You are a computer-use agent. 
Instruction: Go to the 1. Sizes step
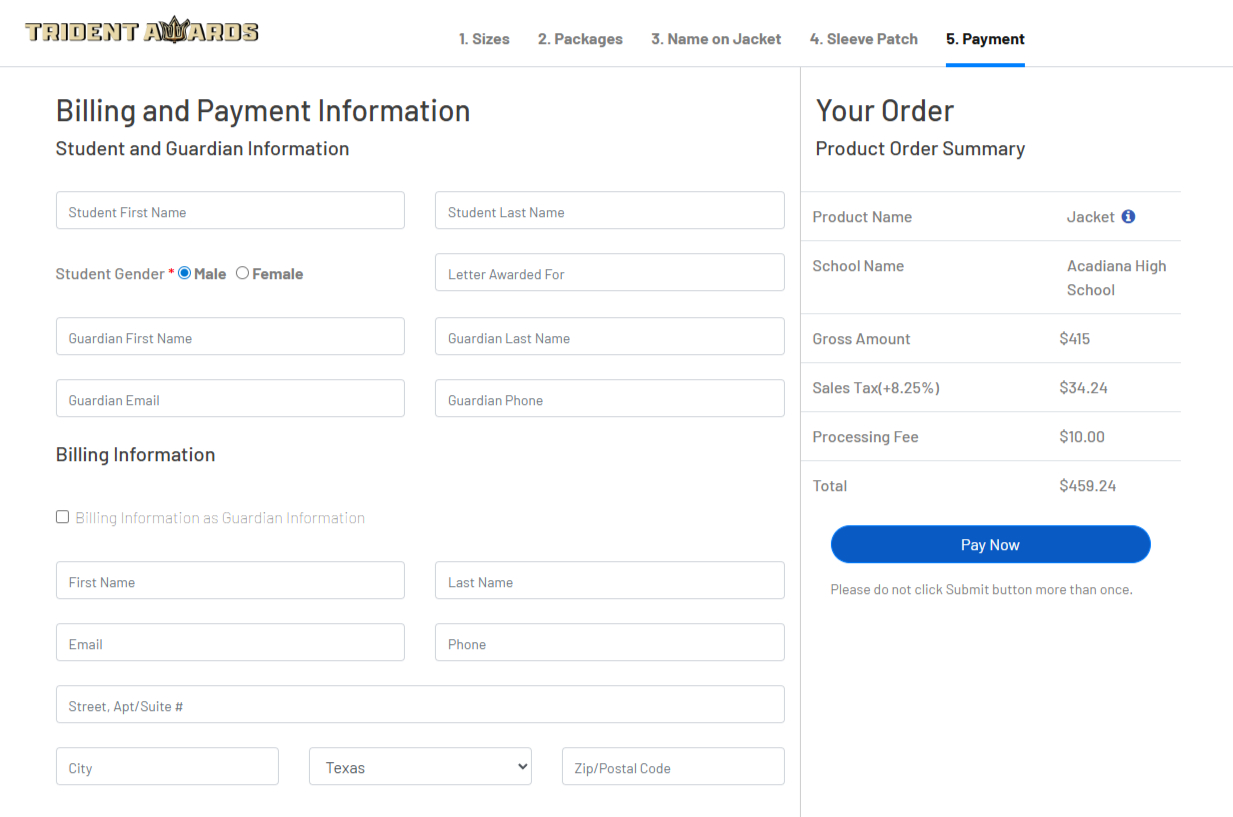[x=484, y=39]
